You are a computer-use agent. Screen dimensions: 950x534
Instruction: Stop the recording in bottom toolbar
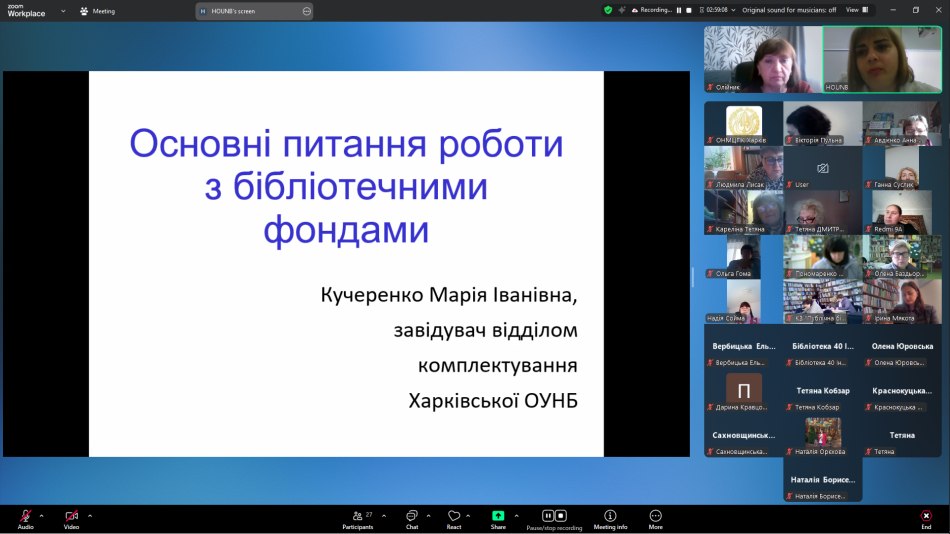561,516
